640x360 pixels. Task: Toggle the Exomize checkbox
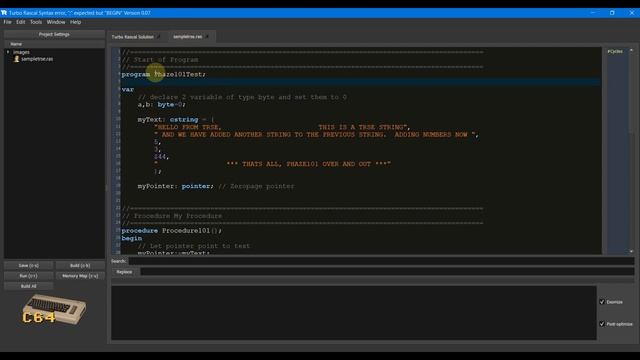click(x=602, y=302)
